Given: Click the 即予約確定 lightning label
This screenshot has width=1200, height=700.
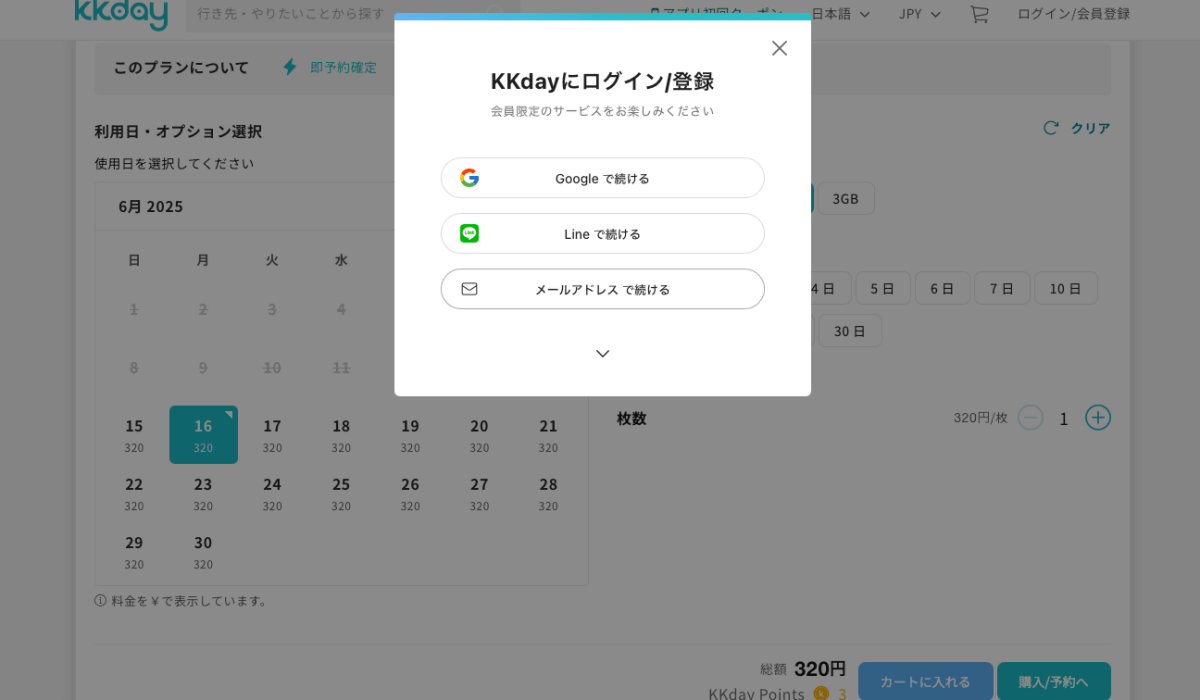Looking at the screenshot, I should coord(343,68).
